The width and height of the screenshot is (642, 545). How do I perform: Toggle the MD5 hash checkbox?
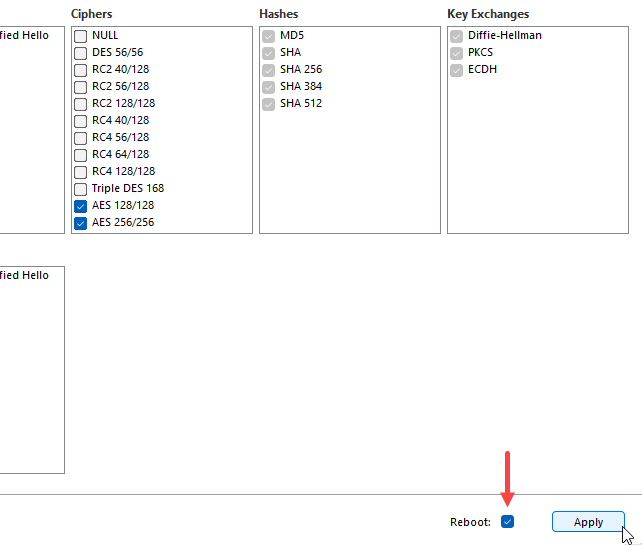[x=268, y=35]
